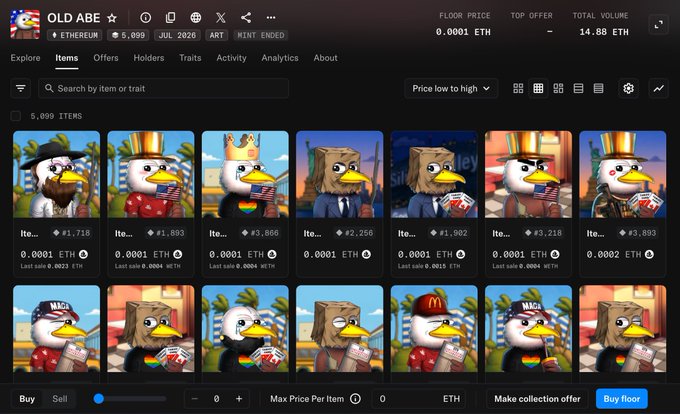Click the rarity rank #3,866 badge

pyautogui.click(x=261, y=233)
